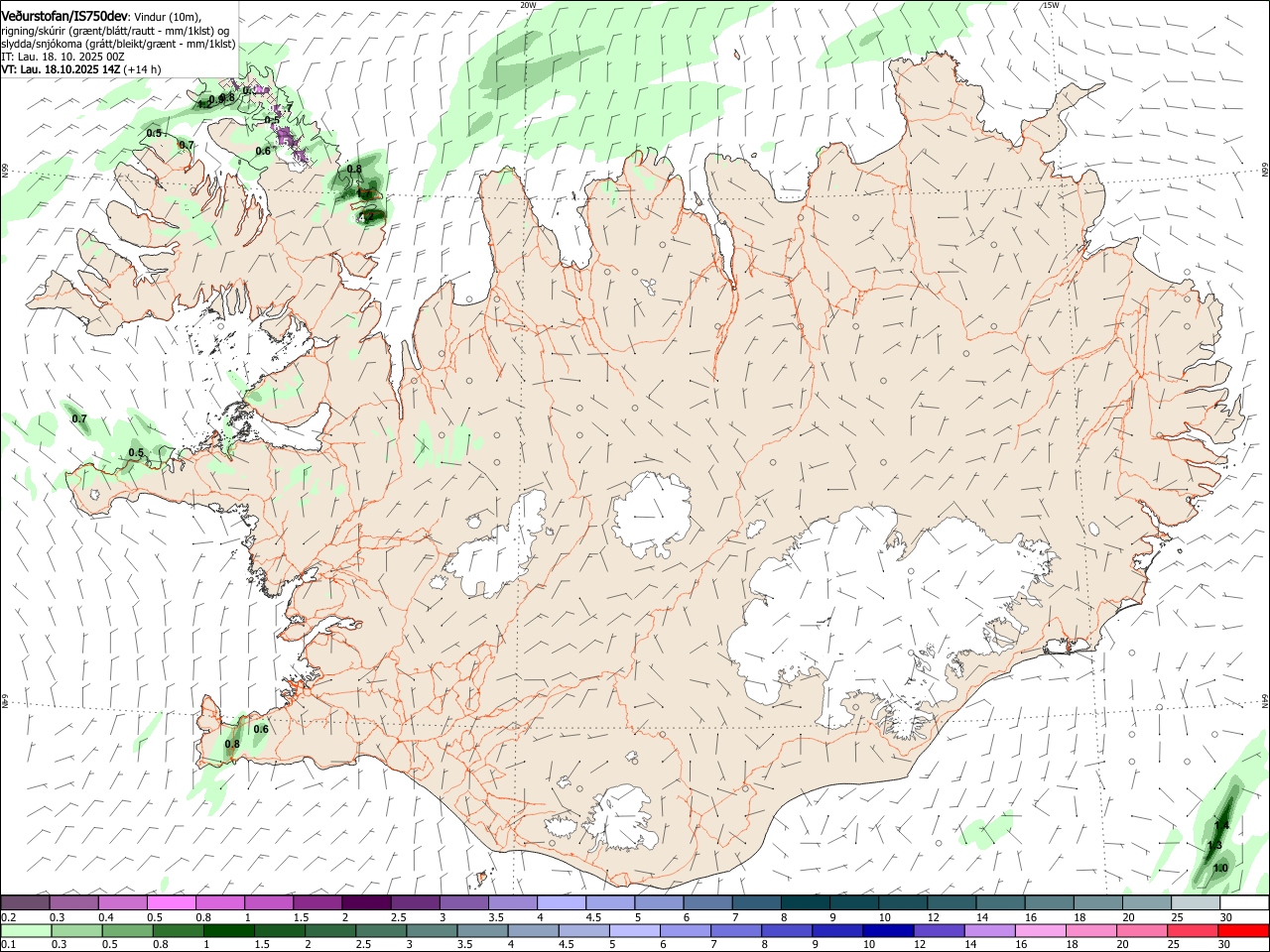Click the 15W longitude label at top

(1051, 5)
